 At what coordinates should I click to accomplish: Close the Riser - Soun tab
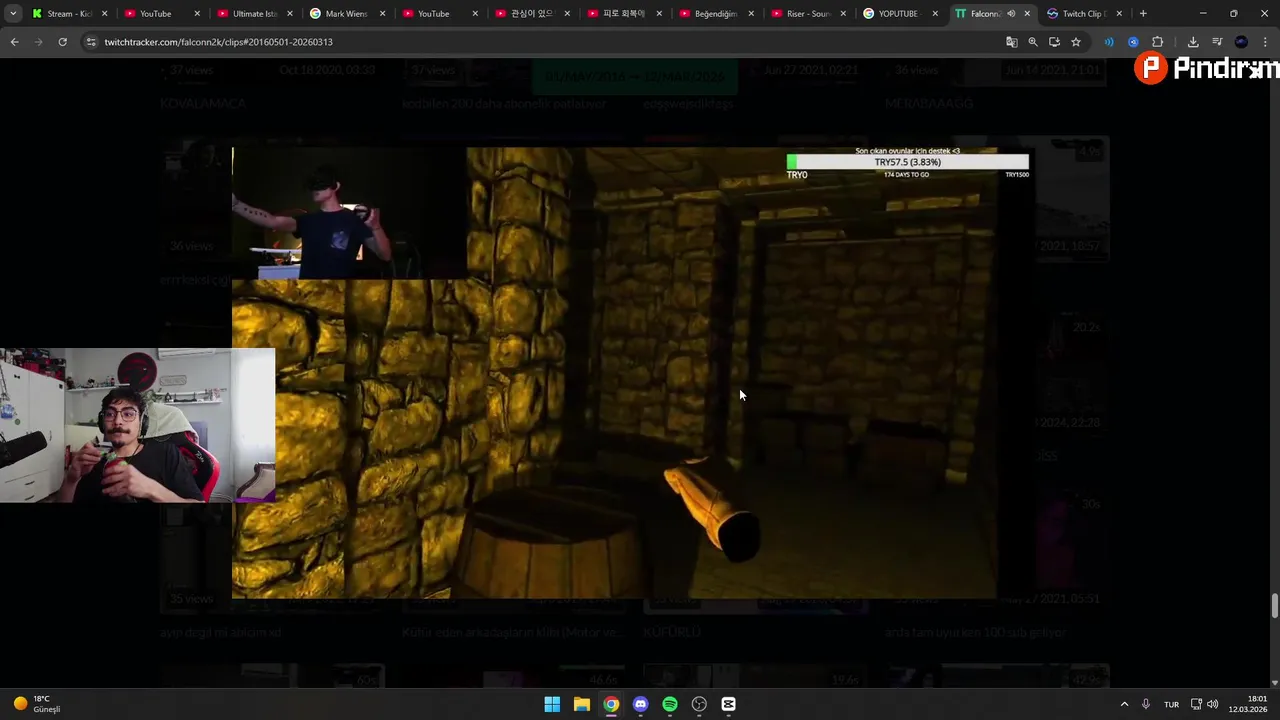tap(843, 14)
